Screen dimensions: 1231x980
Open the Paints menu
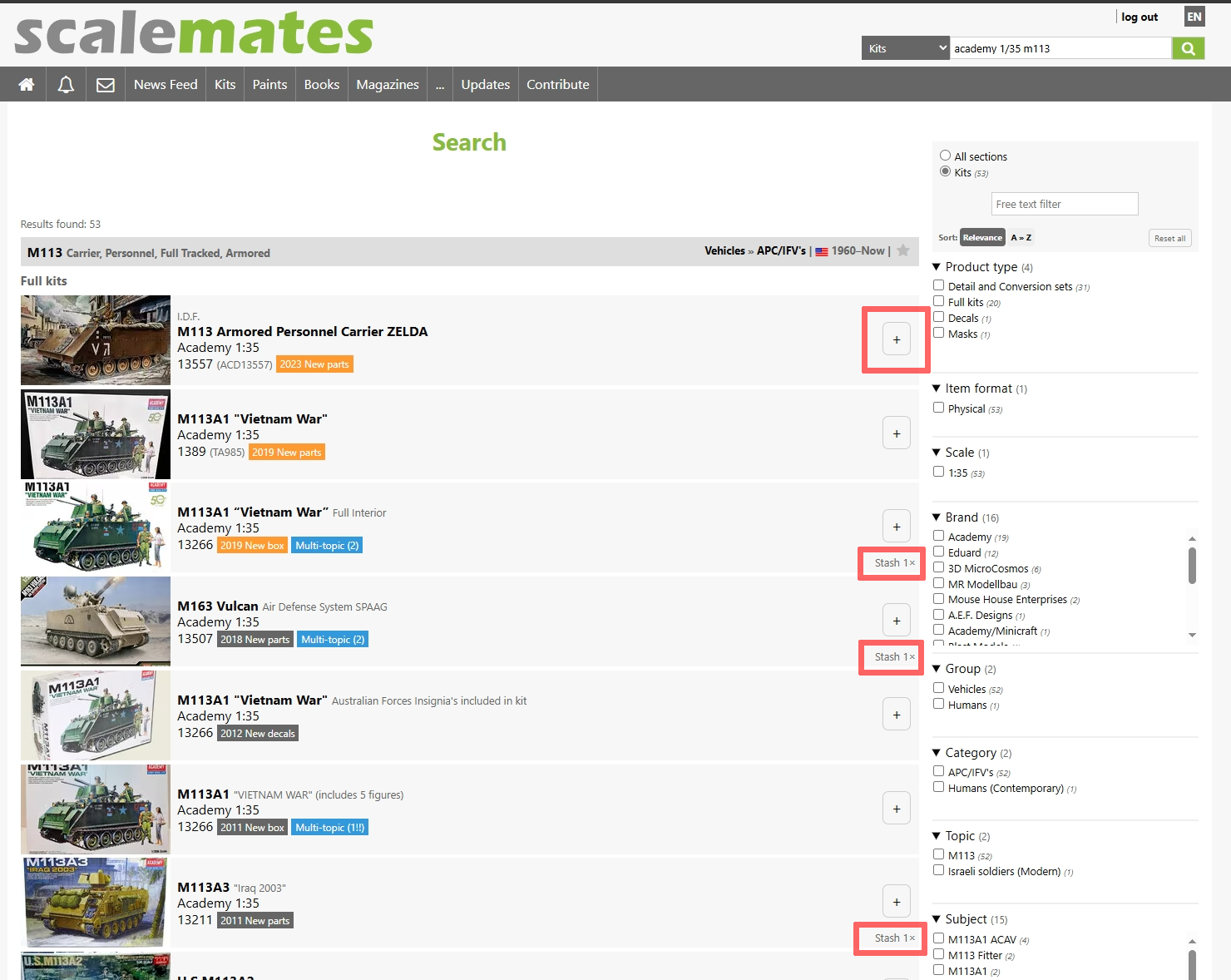click(x=269, y=84)
